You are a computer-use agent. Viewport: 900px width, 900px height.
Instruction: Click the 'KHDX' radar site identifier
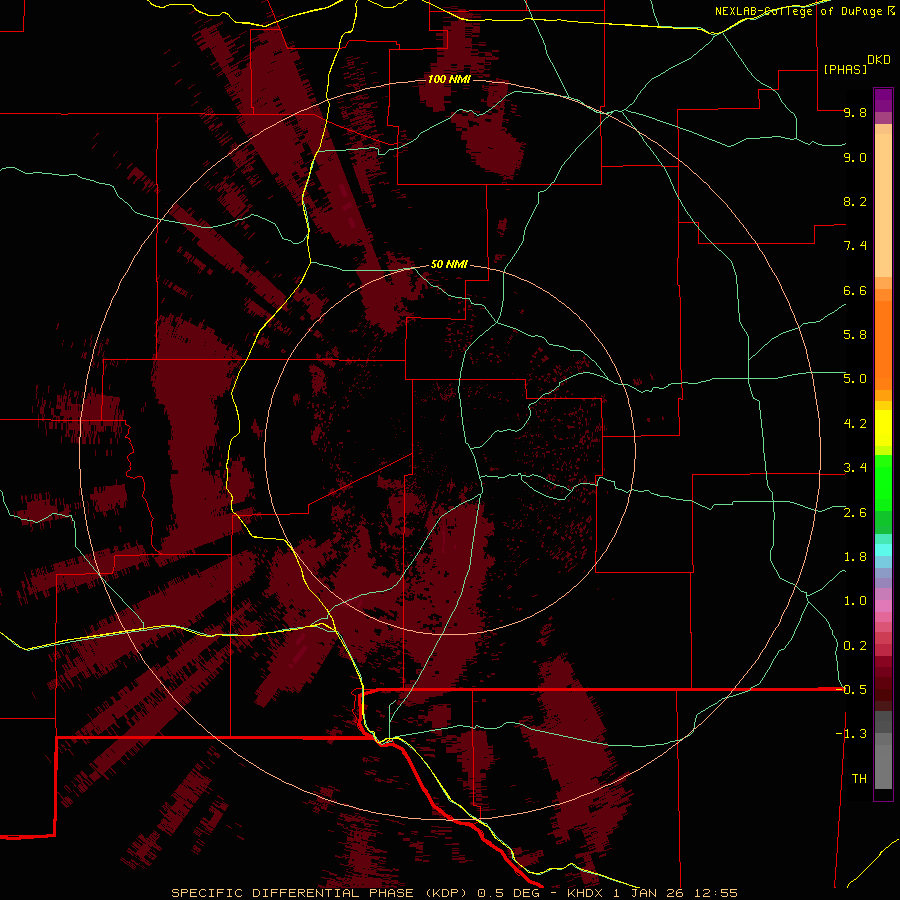tap(584, 893)
